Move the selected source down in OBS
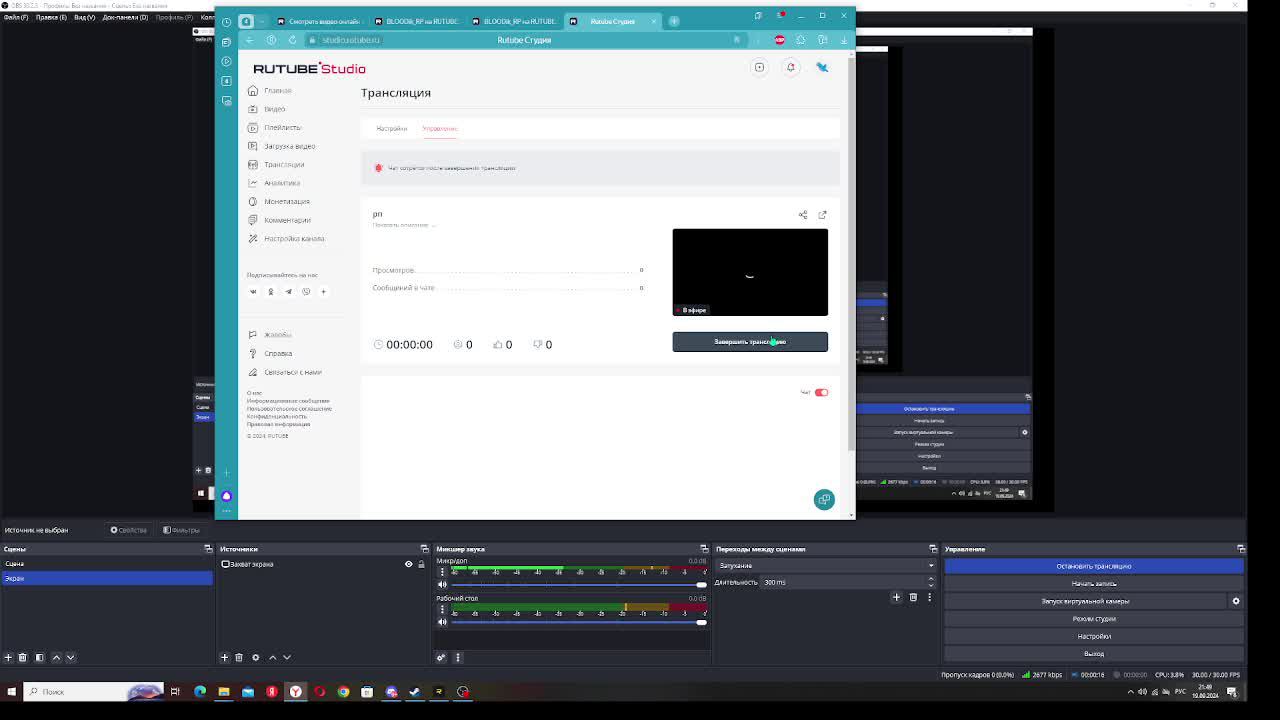 287,657
